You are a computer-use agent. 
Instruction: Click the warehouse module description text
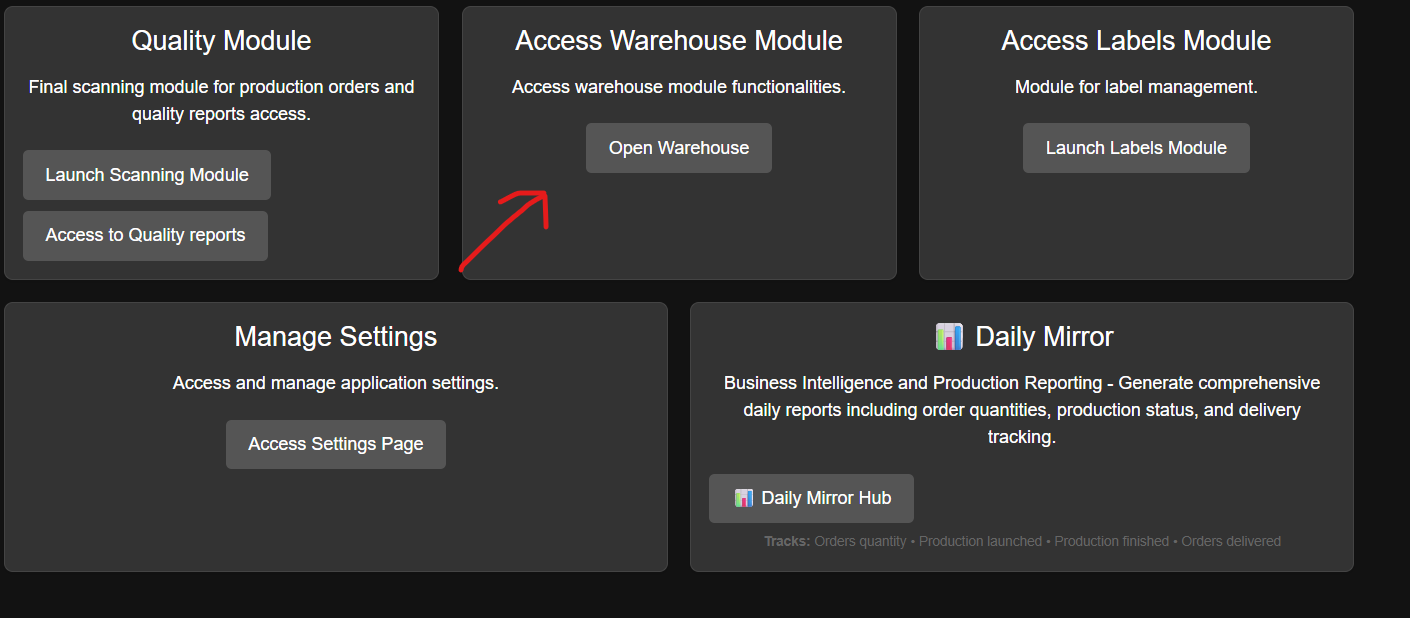pos(678,87)
